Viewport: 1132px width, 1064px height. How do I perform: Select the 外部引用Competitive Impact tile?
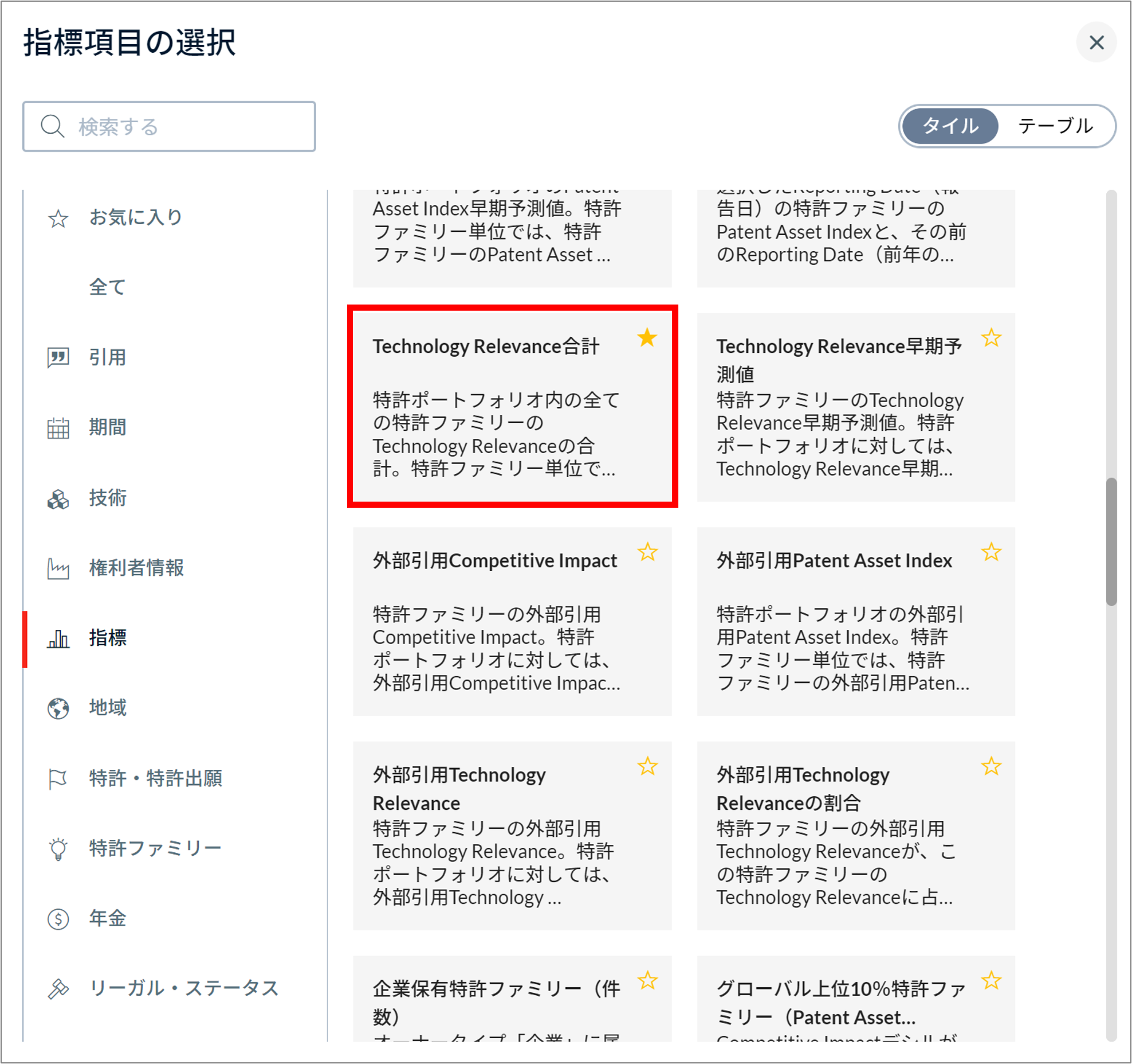tap(512, 621)
